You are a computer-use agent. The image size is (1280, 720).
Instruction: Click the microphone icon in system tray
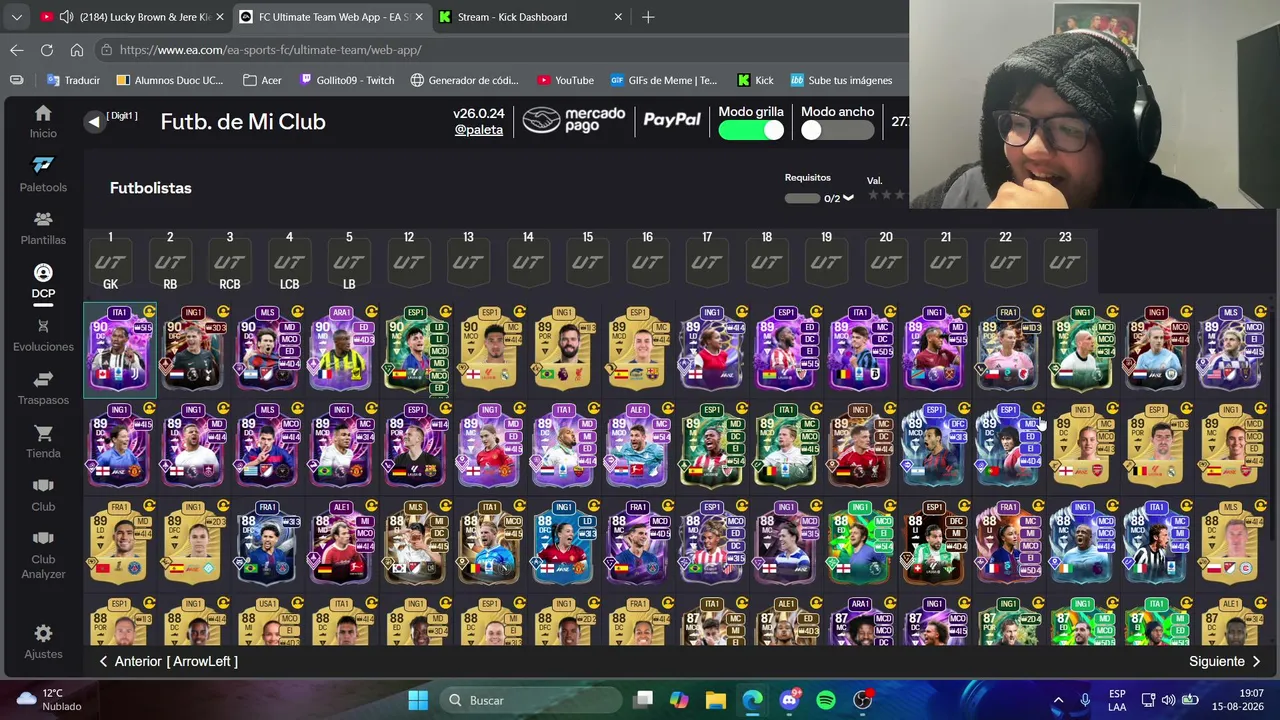click(1085, 700)
